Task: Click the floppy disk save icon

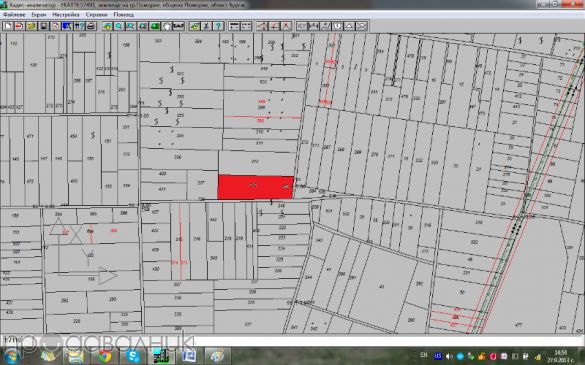Action: tap(44, 26)
